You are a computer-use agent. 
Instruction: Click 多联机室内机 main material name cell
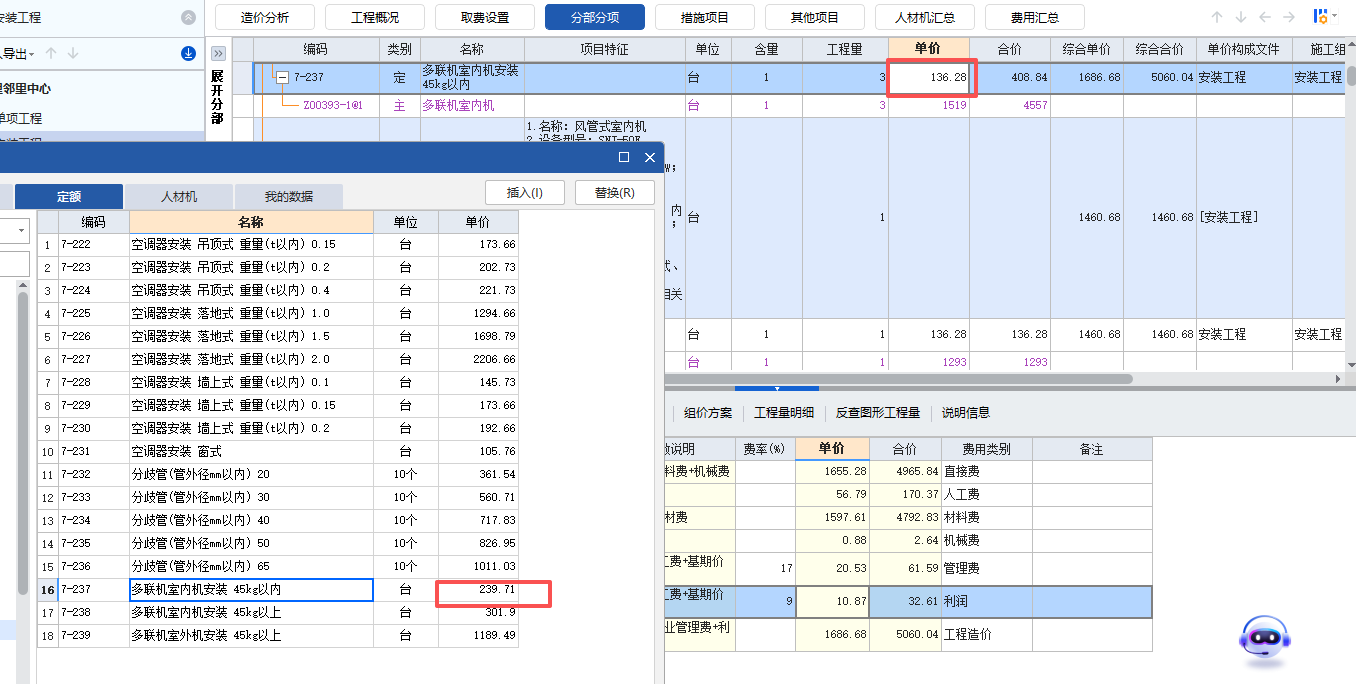[472, 105]
